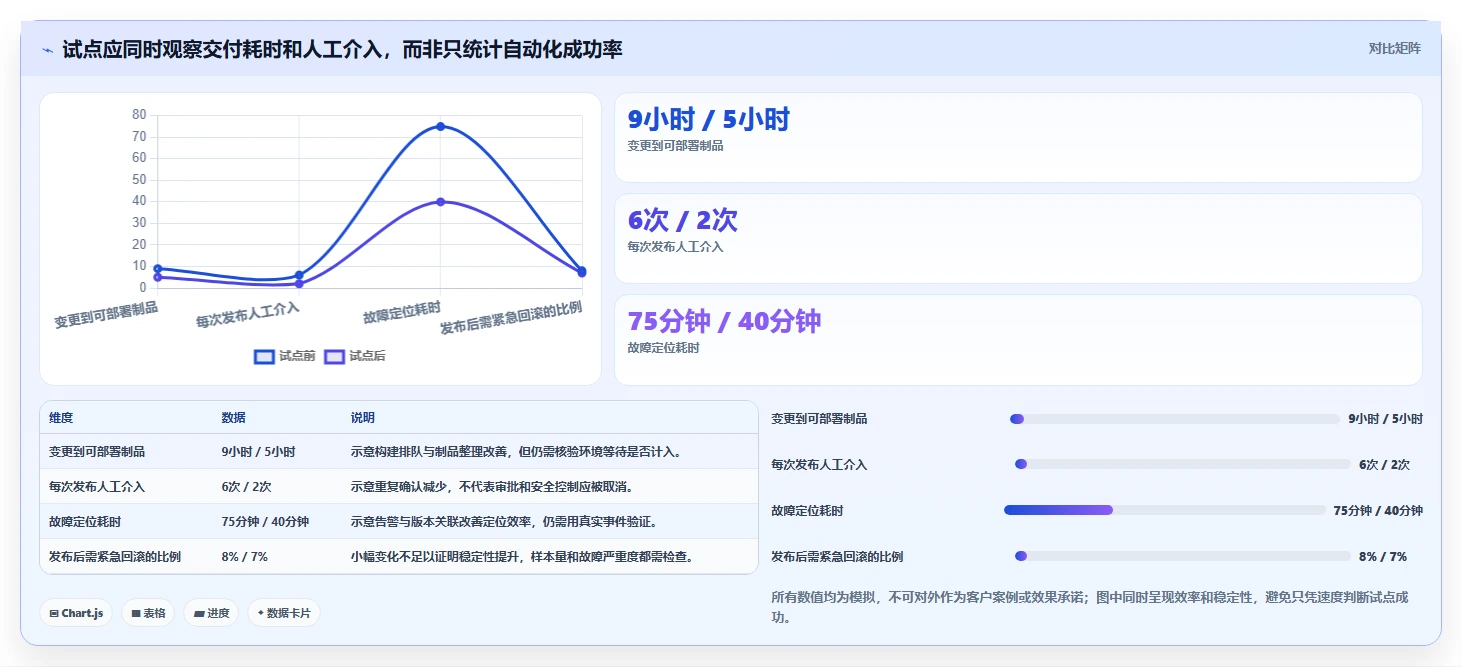Click the 对比矩阵 label in header
Screen dimensions: 1462x667
tap(1394, 48)
